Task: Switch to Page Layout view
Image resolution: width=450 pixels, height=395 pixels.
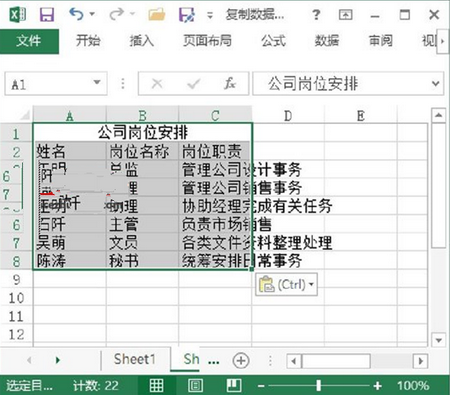Action: point(195,386)
